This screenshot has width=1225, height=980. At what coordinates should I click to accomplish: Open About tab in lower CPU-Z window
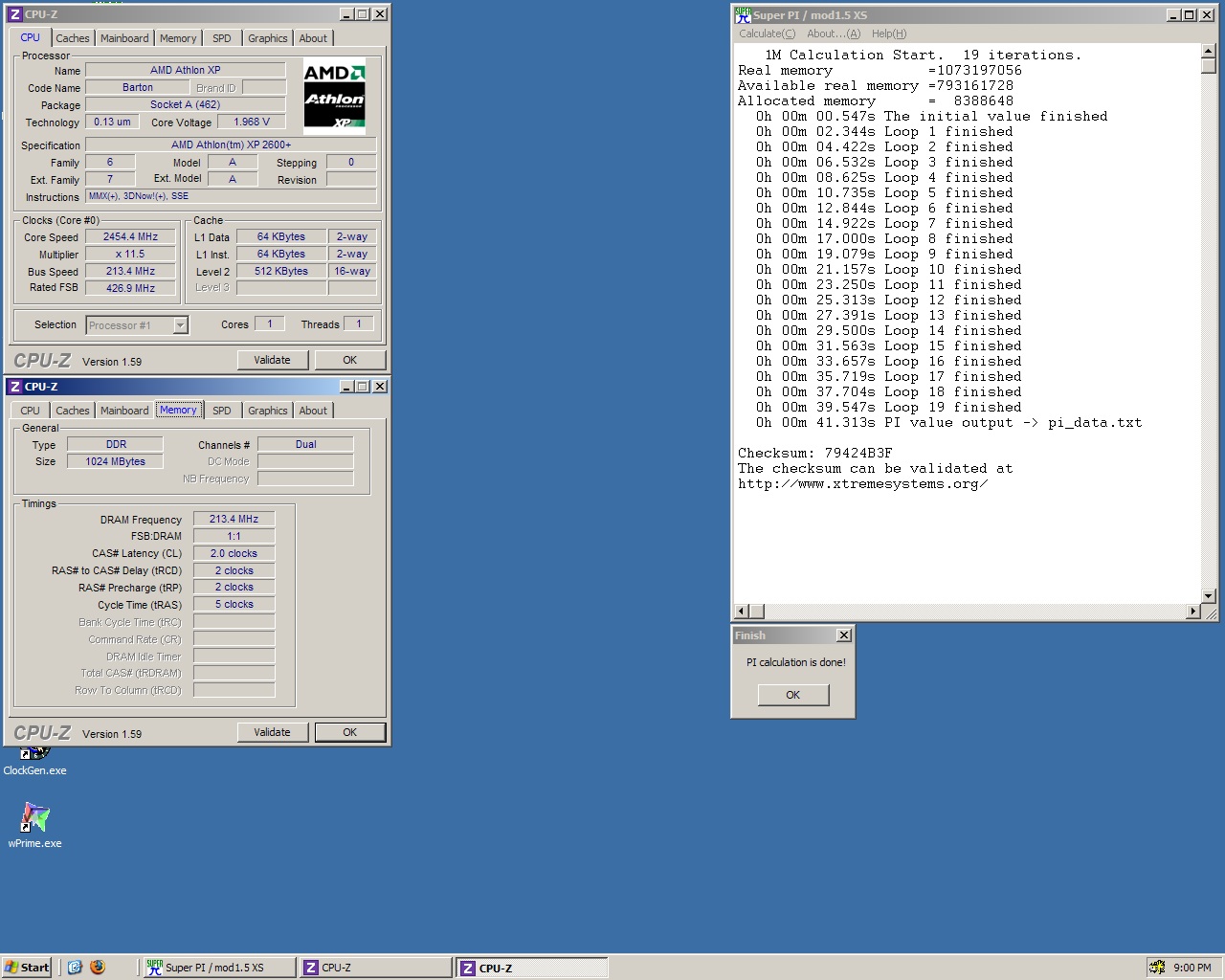(313, 411)
